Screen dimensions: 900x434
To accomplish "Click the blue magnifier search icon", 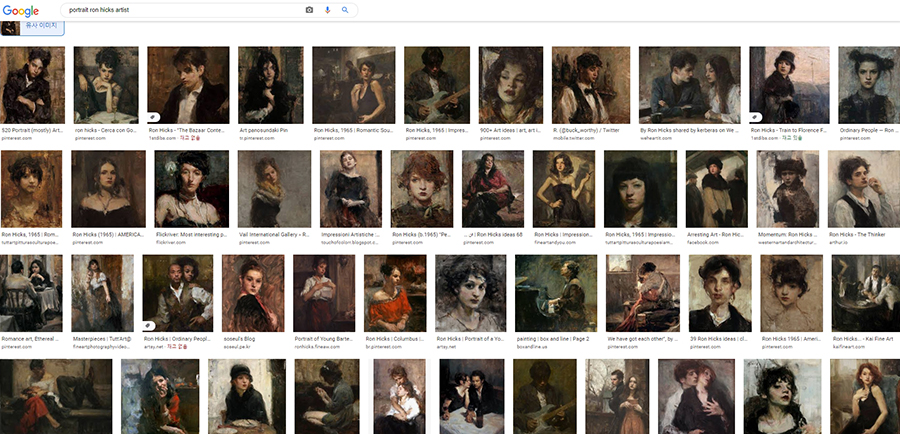I will (345, 10).
